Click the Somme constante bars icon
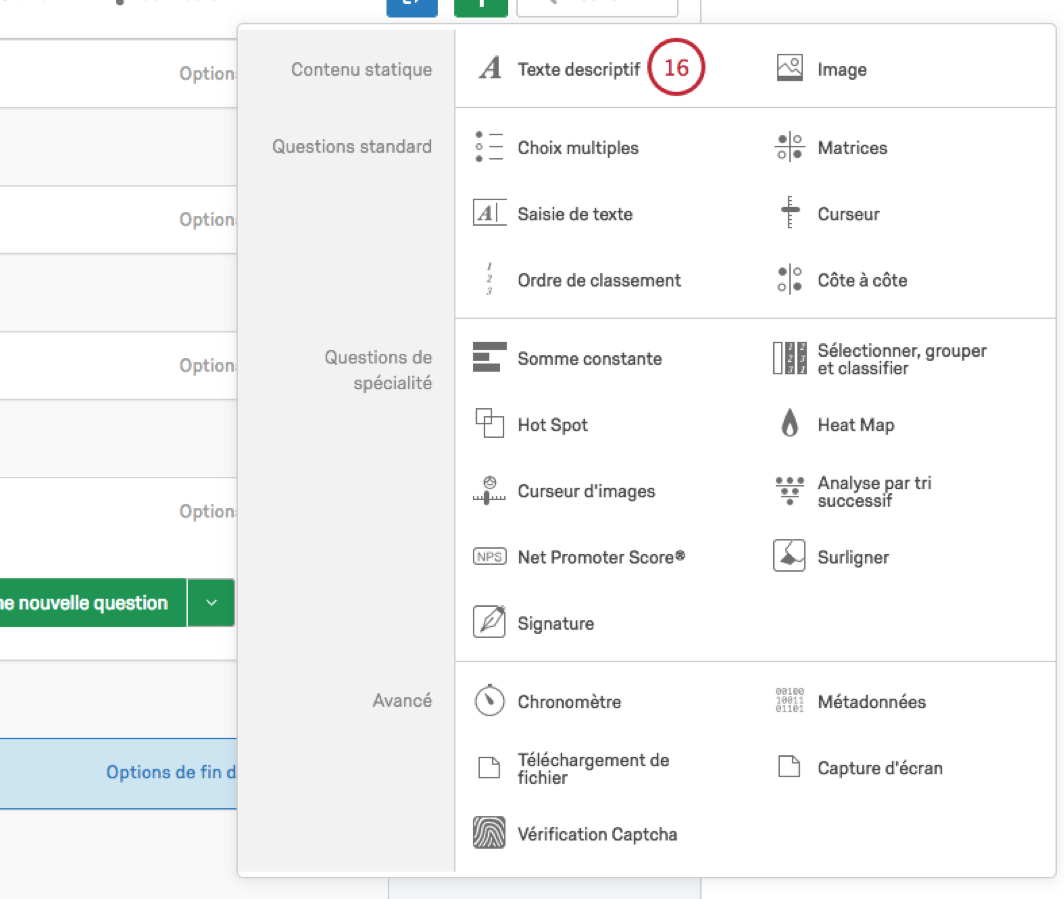This screenshot has width=1064, height=899. pos(489,358)
